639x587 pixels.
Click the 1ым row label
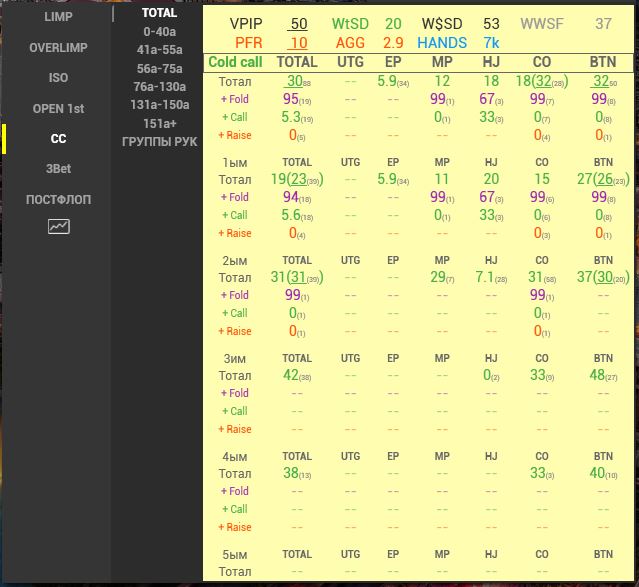235,163
